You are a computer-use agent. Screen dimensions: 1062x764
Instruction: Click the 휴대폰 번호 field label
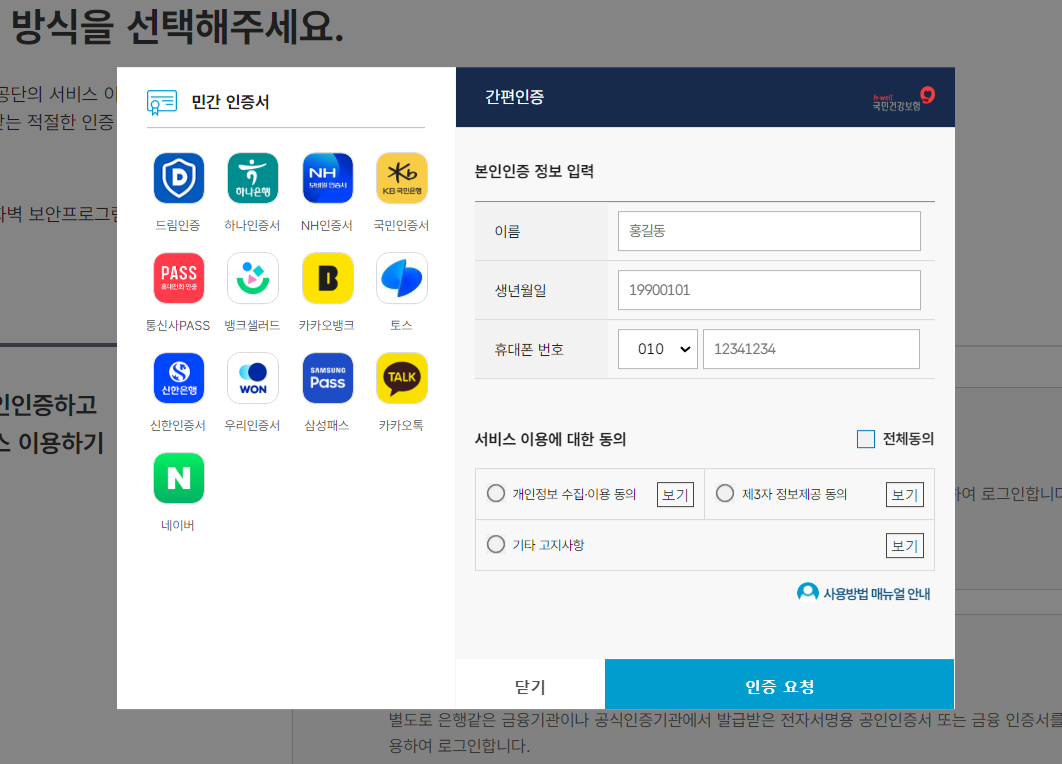point(529,349)
